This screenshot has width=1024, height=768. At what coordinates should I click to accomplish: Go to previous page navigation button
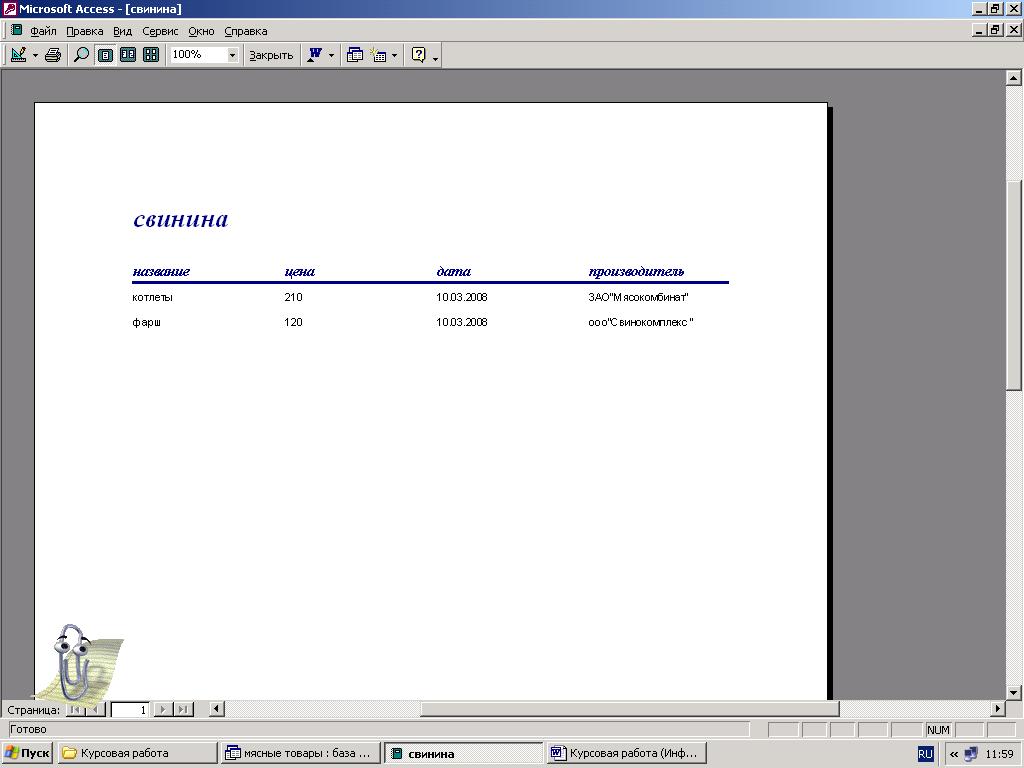[x=95, y=709]
